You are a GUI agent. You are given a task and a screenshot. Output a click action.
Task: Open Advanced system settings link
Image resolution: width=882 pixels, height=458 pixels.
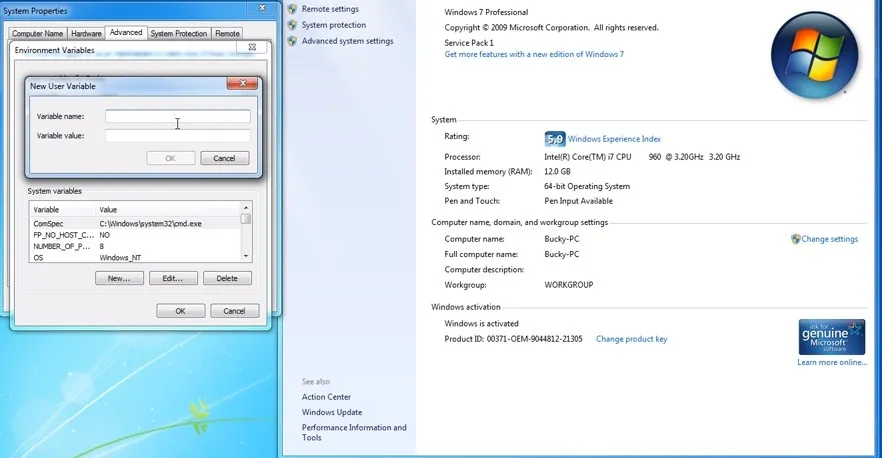click(x=348, y=41)
